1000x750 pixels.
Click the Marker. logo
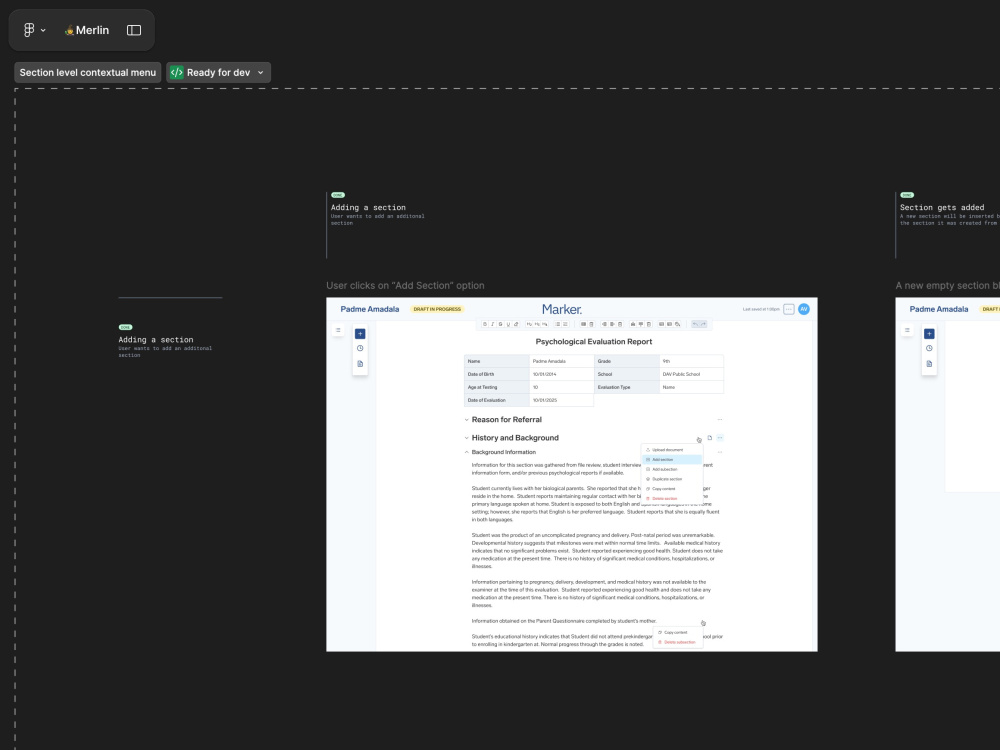pos(562,309)
